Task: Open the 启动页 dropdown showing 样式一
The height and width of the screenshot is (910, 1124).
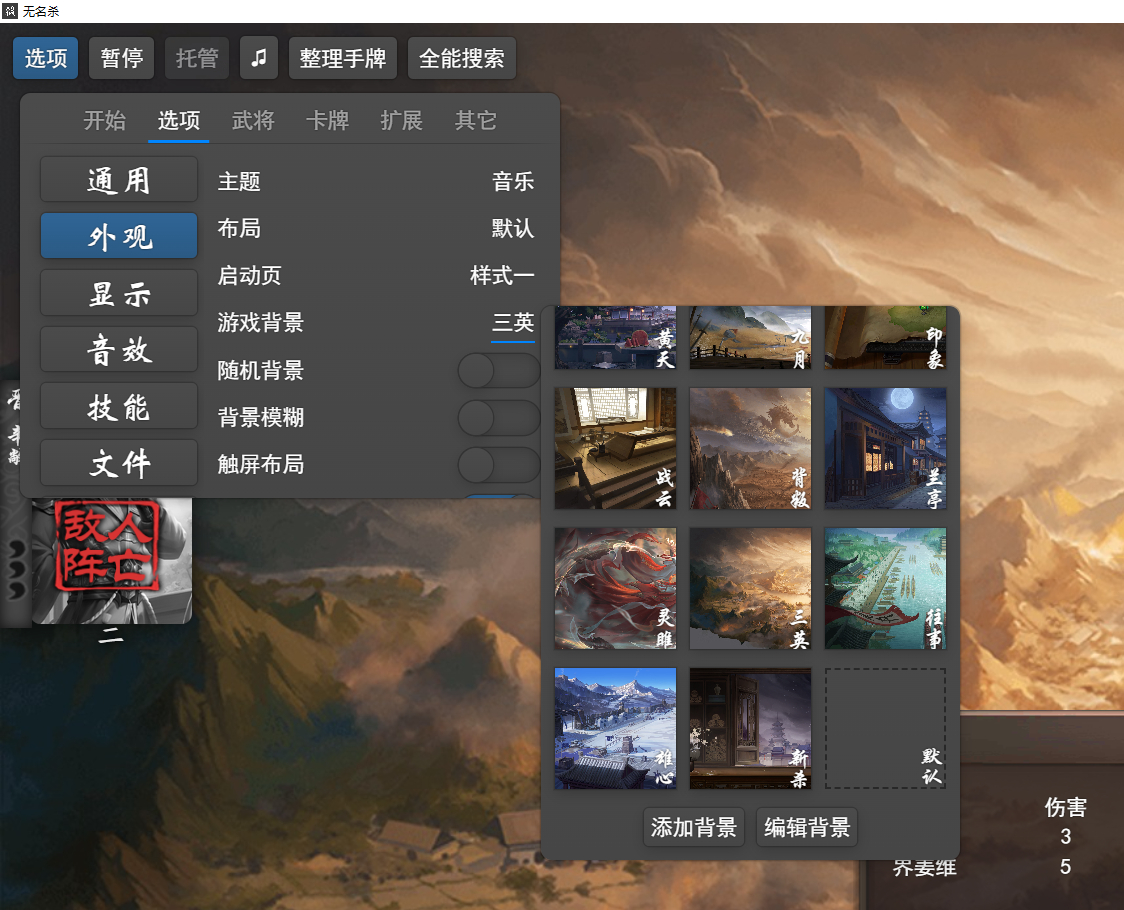Action: click(x=502, y=275)
